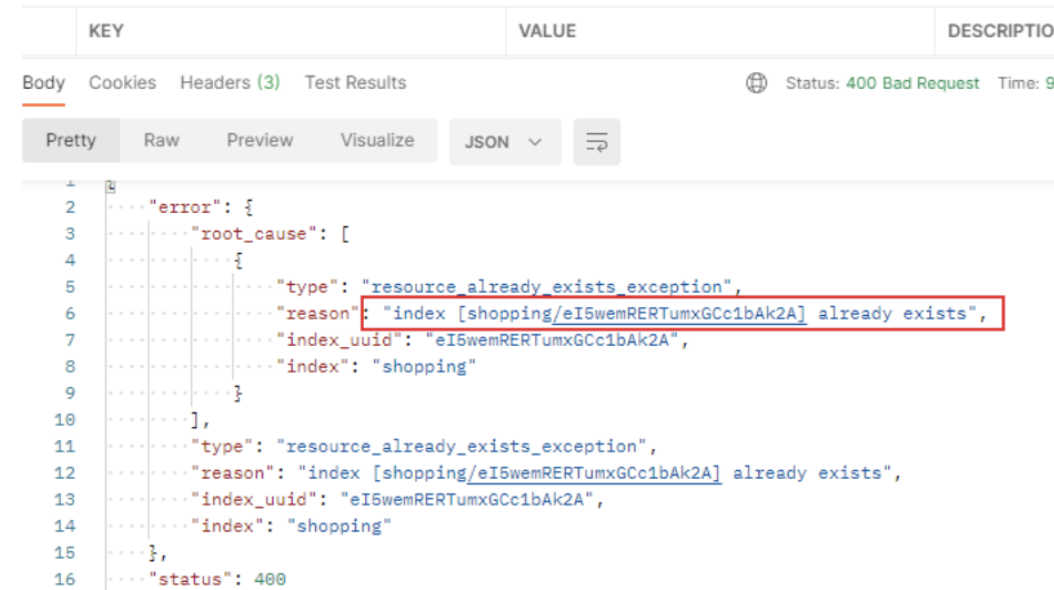The height and width of the screenshot is (590, 1054).
Task: Open the Cookies tab
Action: (x=122, y=83)
